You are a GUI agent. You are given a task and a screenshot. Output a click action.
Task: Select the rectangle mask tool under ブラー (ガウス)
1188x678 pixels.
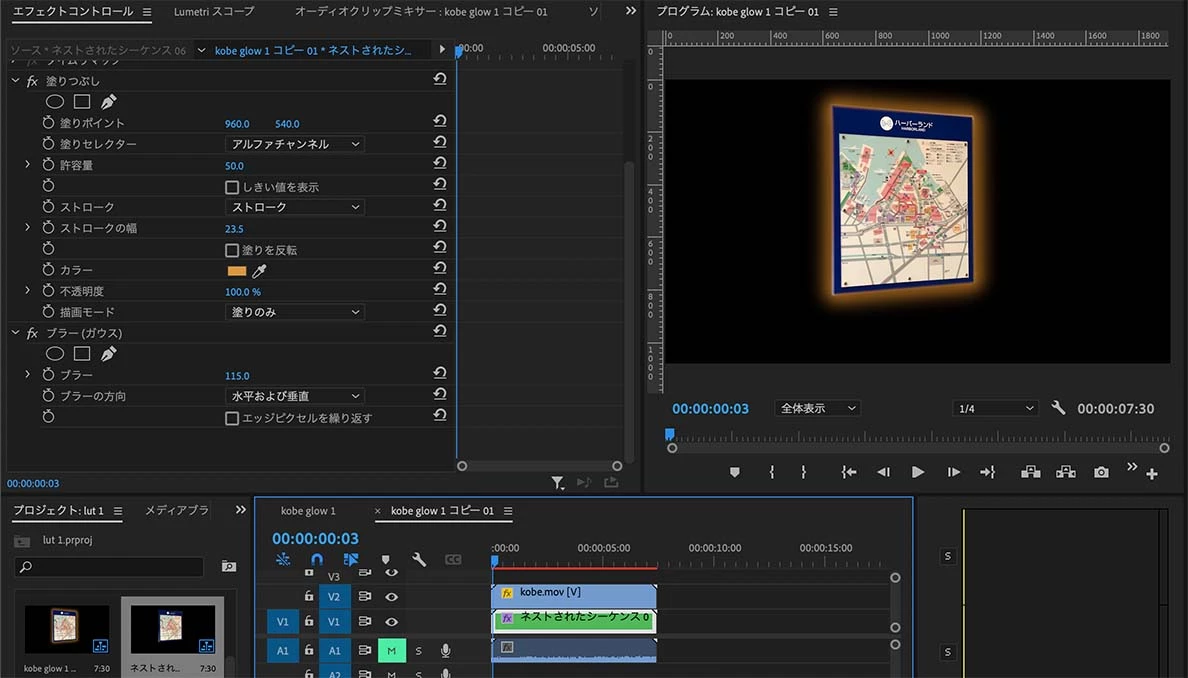(x=82, y=353)
